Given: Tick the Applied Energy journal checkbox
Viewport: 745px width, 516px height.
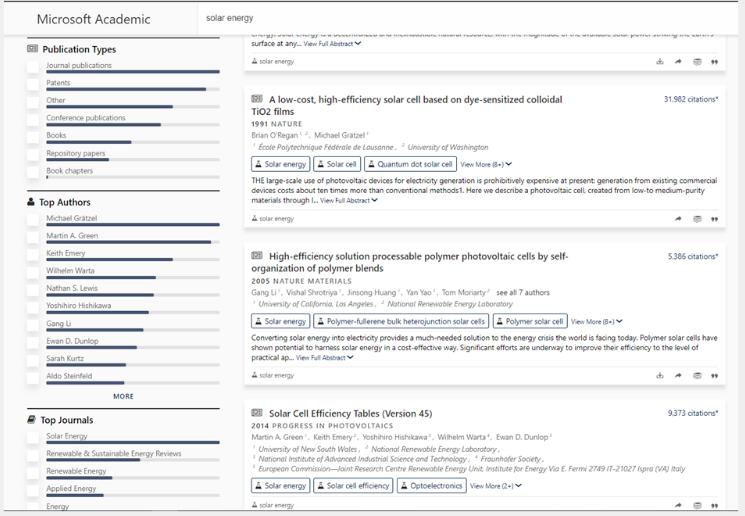Looking at the screenshot, I should coord(33,490).
